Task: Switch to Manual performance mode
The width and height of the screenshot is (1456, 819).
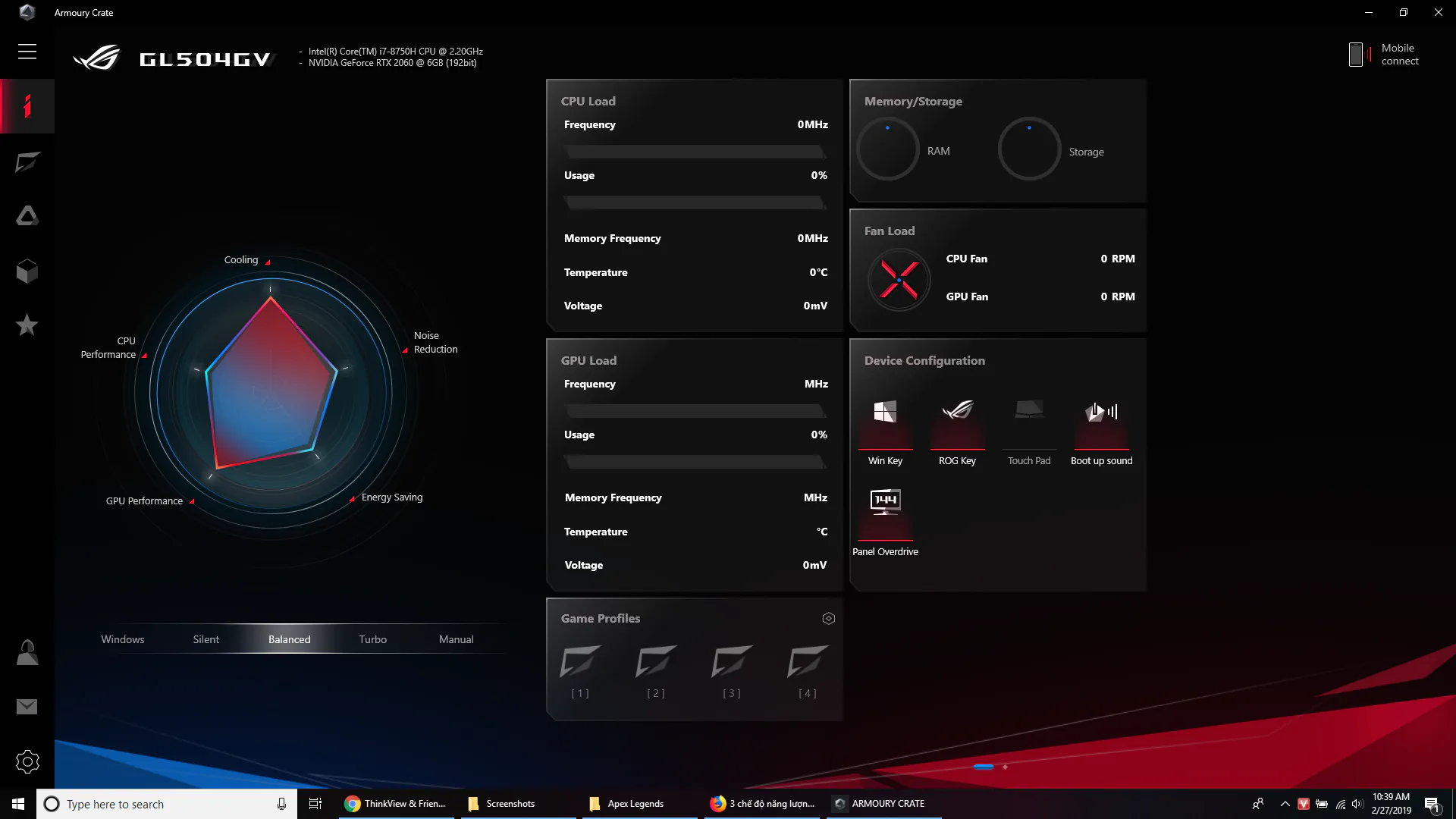Action: (x=457, y=639)
